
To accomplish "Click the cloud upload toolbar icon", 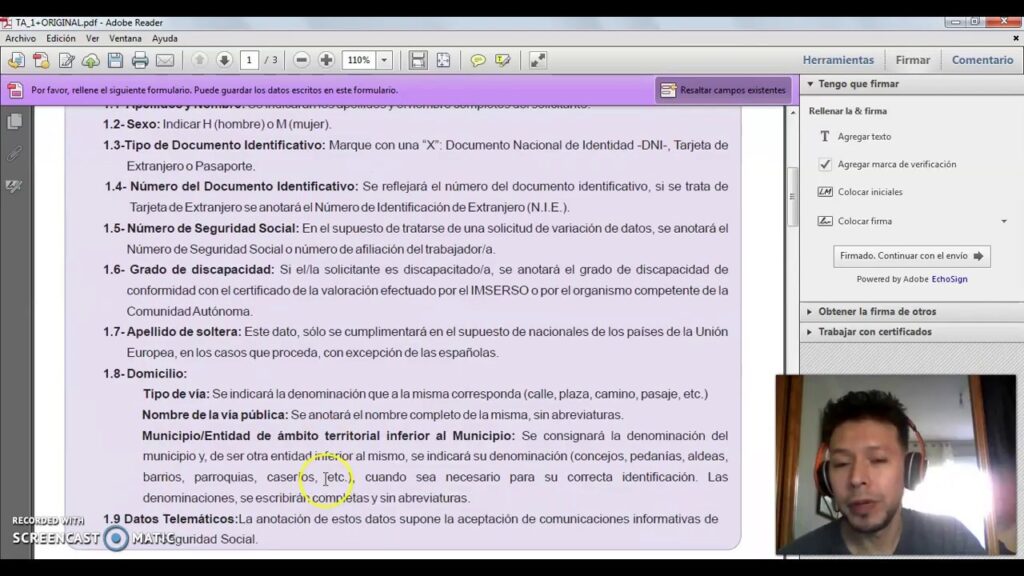I will tap(91, 60).
